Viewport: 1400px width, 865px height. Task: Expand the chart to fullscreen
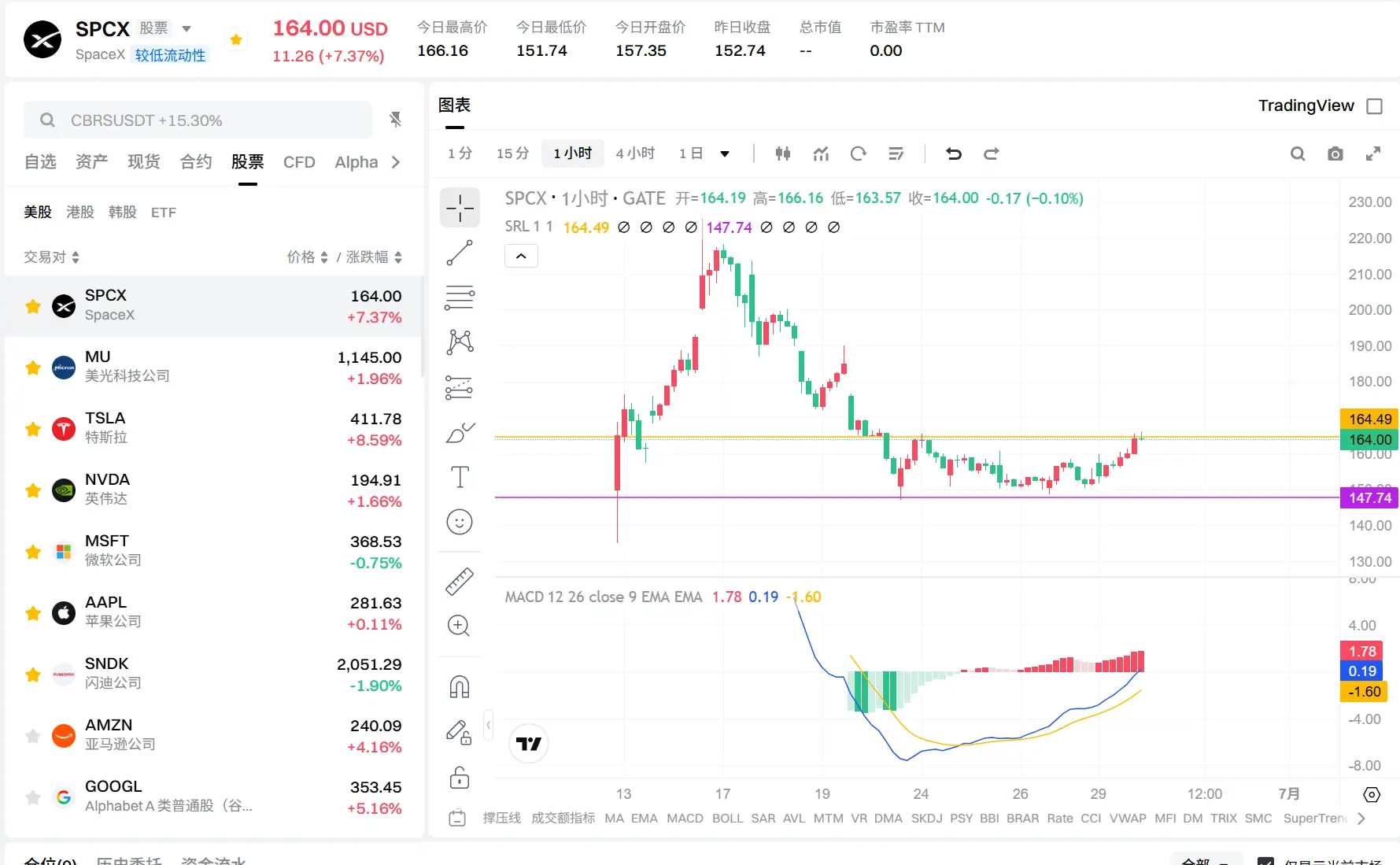[1373, 153]
